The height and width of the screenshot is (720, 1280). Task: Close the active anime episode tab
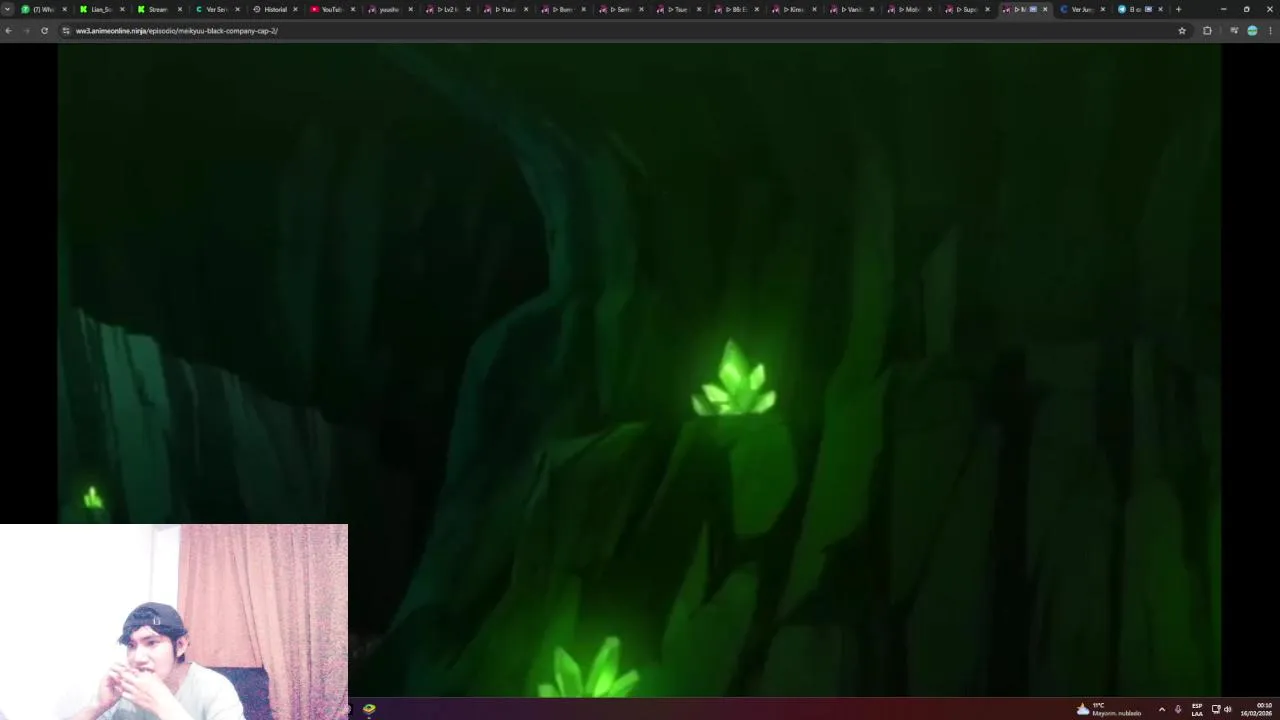(1045, 9)
